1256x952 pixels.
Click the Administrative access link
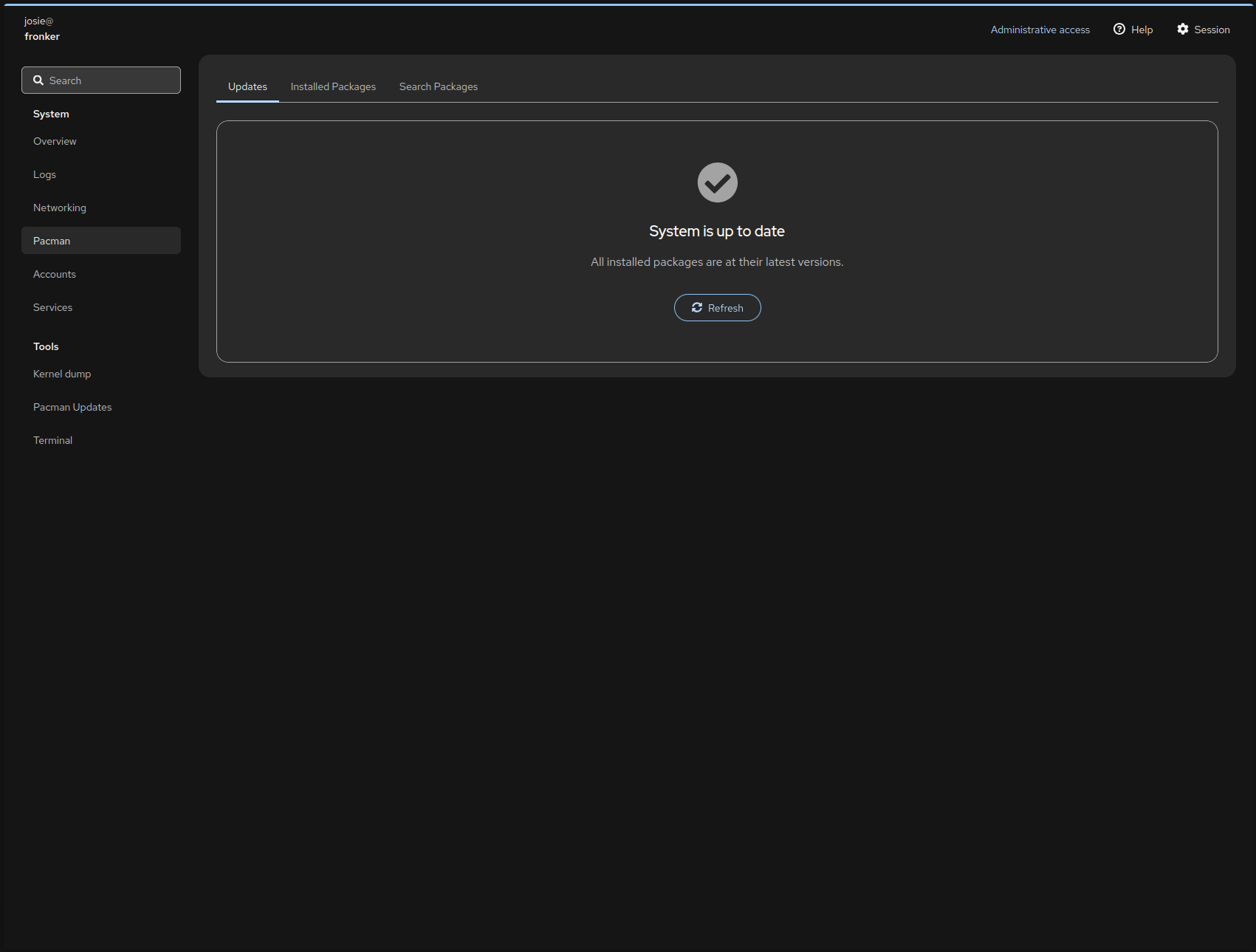click(x=1040, y=30)
